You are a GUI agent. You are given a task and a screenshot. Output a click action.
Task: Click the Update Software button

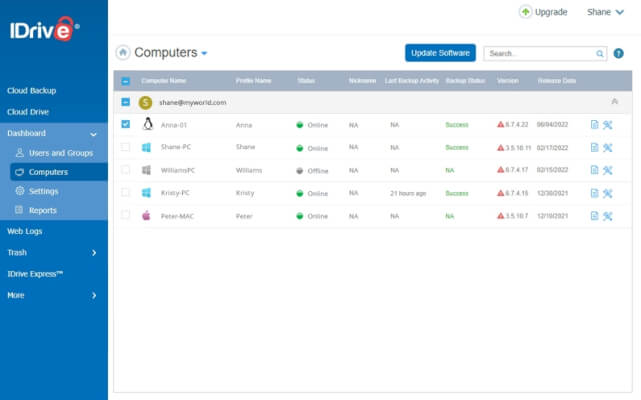click(x=440, y=53)
